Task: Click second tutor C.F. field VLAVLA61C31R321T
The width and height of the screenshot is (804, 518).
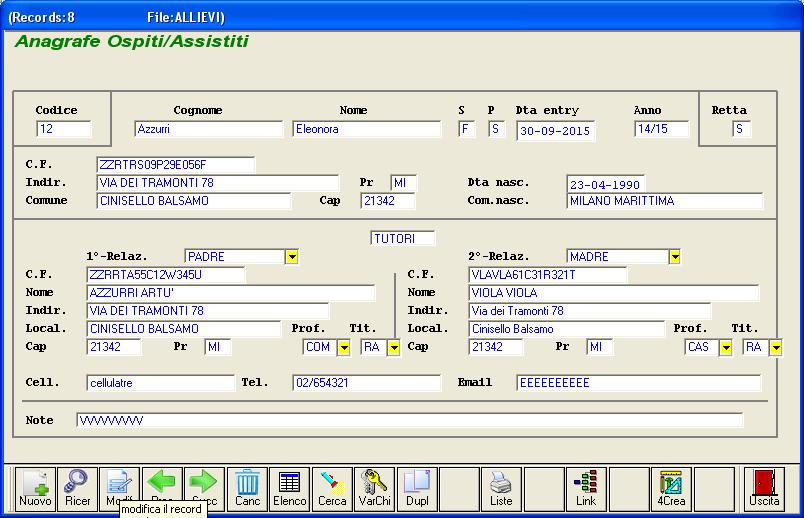Action: pos(548,275)
